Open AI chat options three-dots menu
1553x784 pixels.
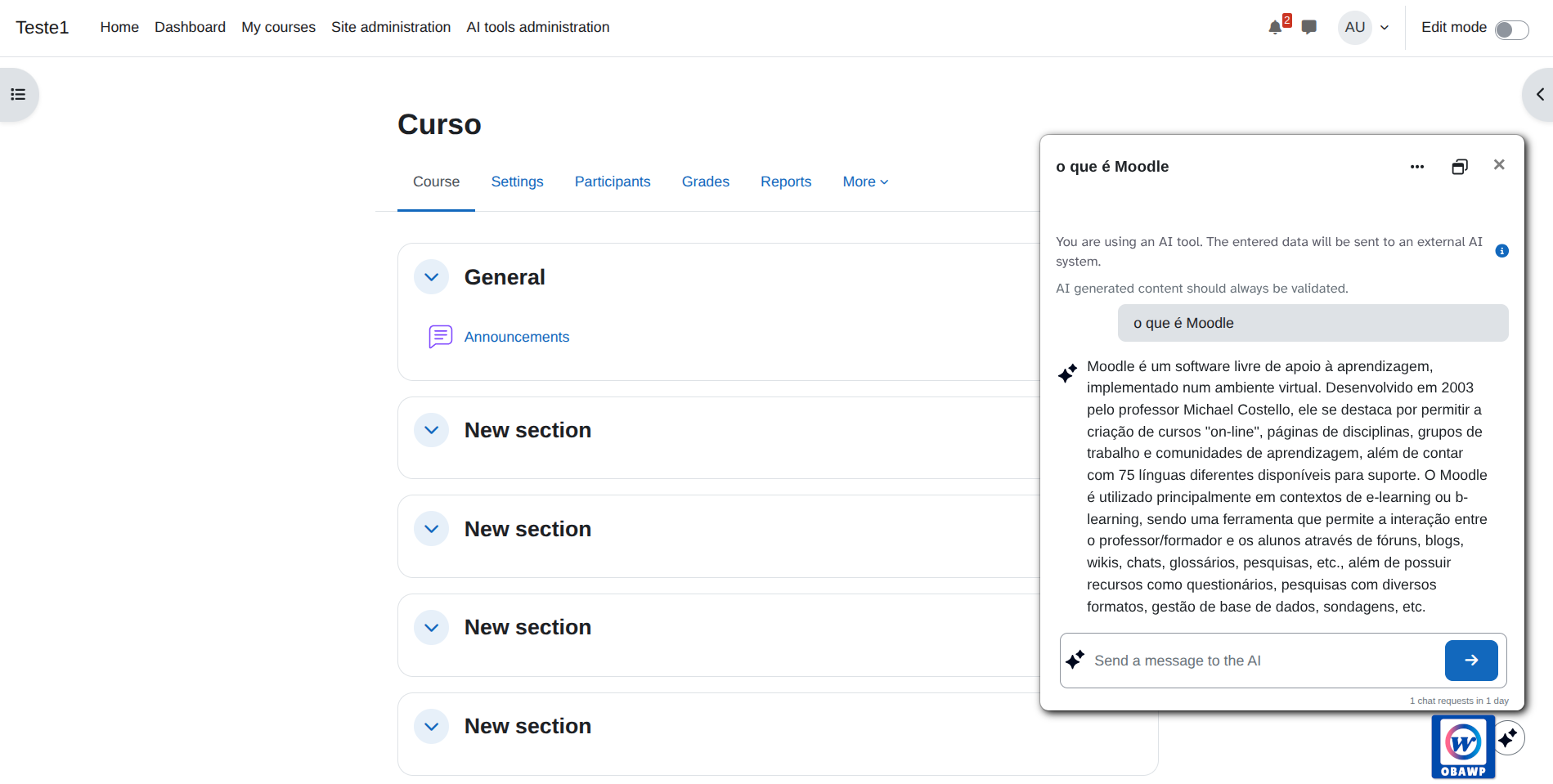(x=1417, y=167)
